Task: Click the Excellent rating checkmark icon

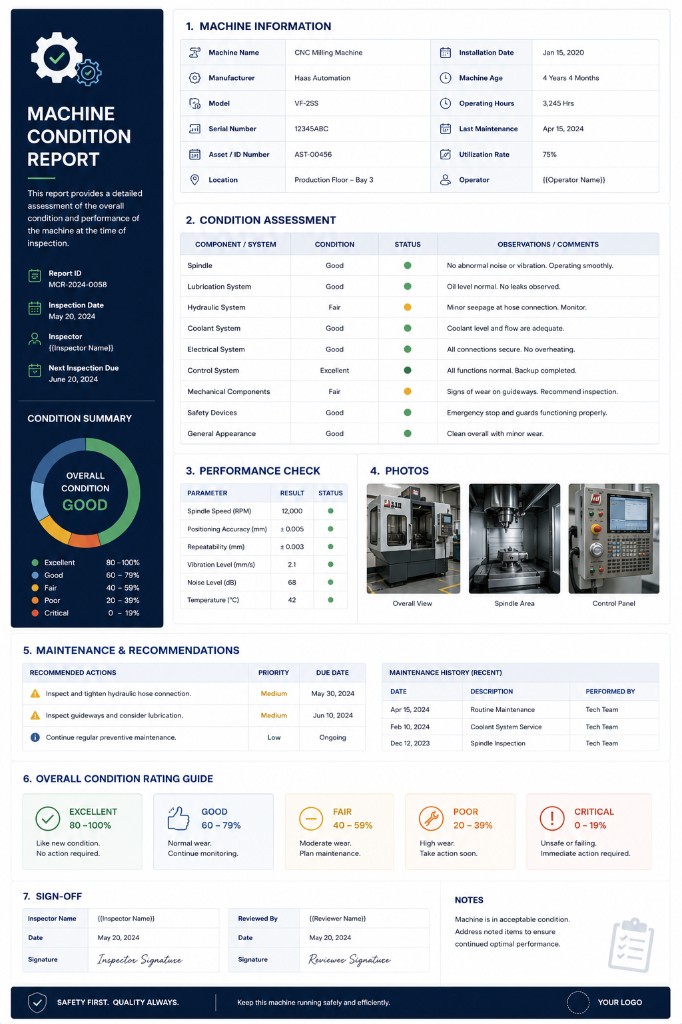Action: (x=48, y=818)
